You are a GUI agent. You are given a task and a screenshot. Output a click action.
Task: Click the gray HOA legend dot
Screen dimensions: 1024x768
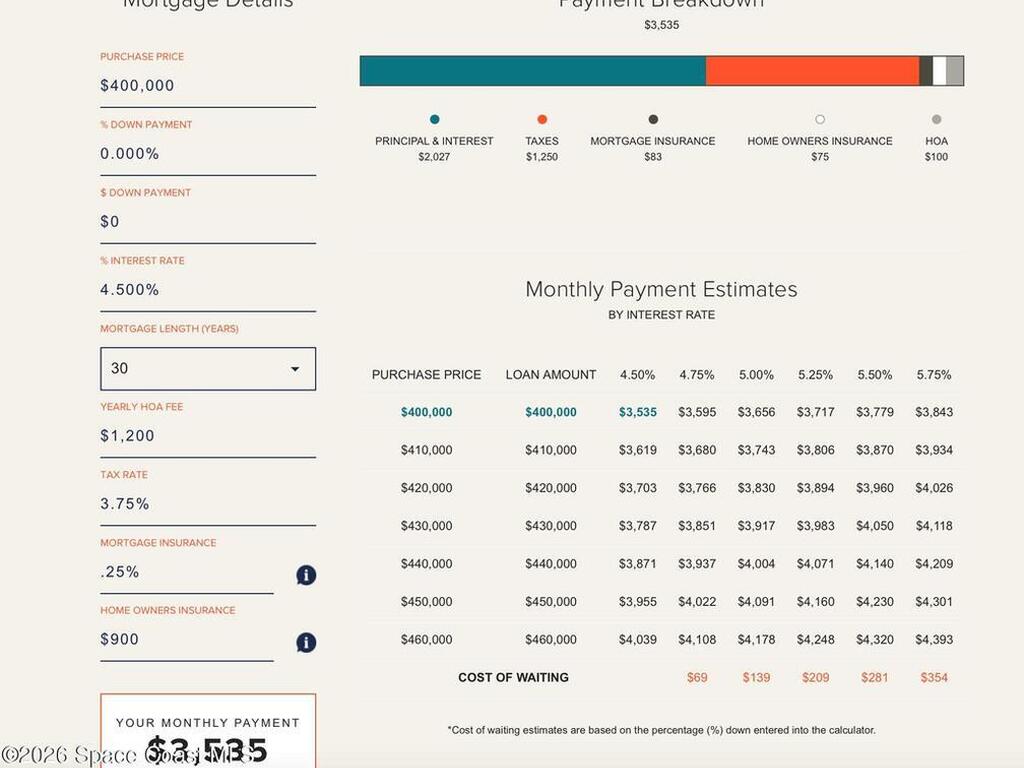point(936,120)
